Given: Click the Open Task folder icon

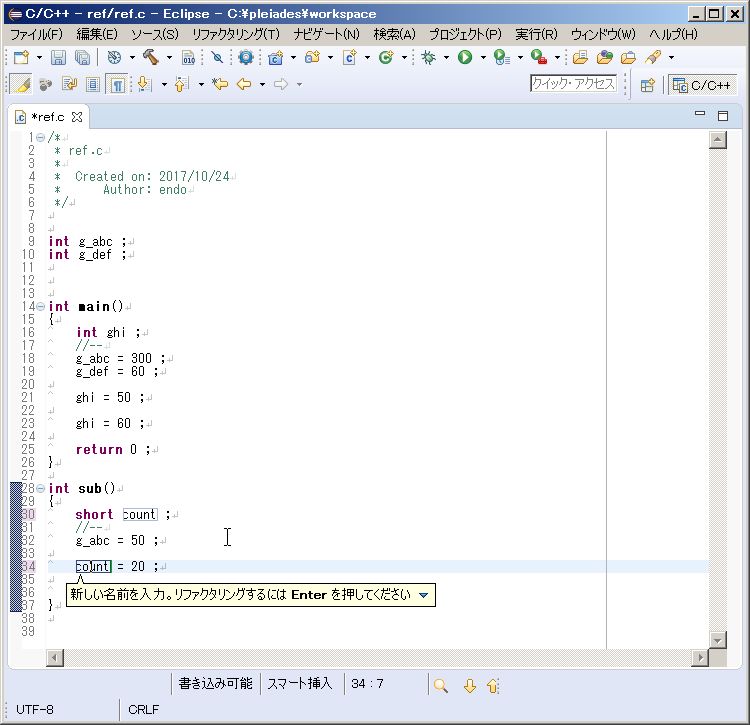Looking at the screenshot, I should coord(628,58).
